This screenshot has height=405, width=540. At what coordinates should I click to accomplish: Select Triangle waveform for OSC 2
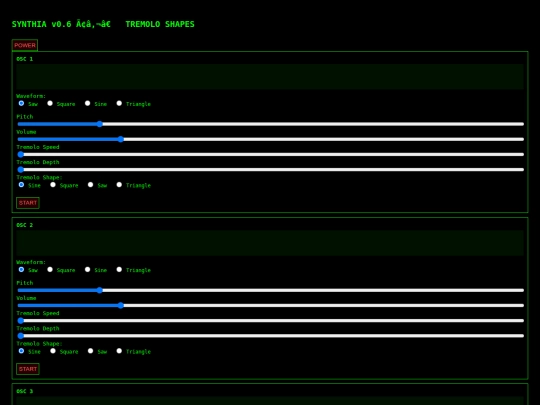pyautogui.click(x=119, y=269)
